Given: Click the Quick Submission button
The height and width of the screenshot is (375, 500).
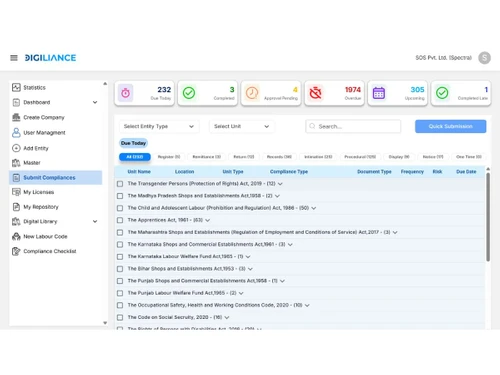Looking at the screenshot, I should pos(450,126).
